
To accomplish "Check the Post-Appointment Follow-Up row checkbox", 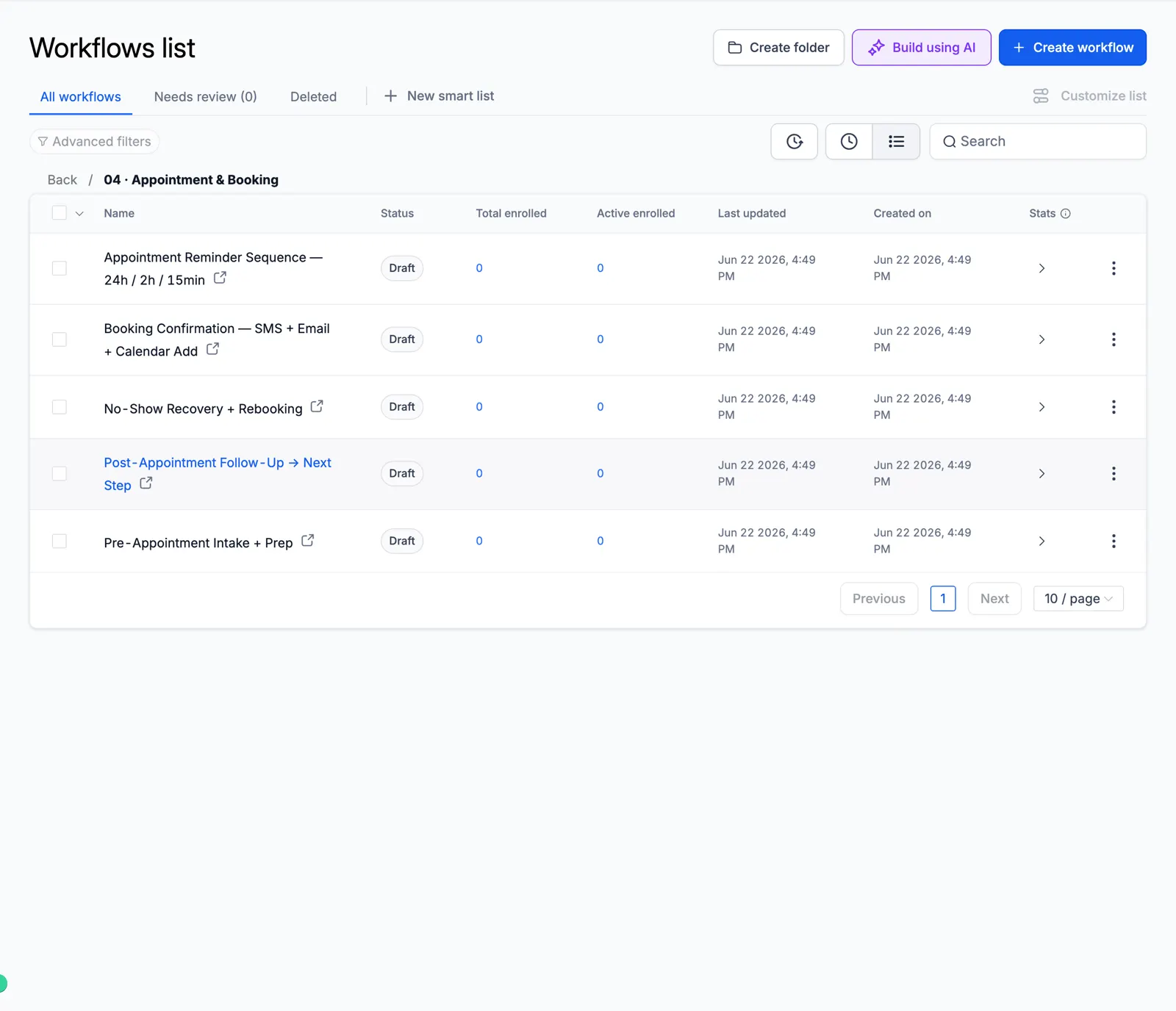I will point(60,474).
